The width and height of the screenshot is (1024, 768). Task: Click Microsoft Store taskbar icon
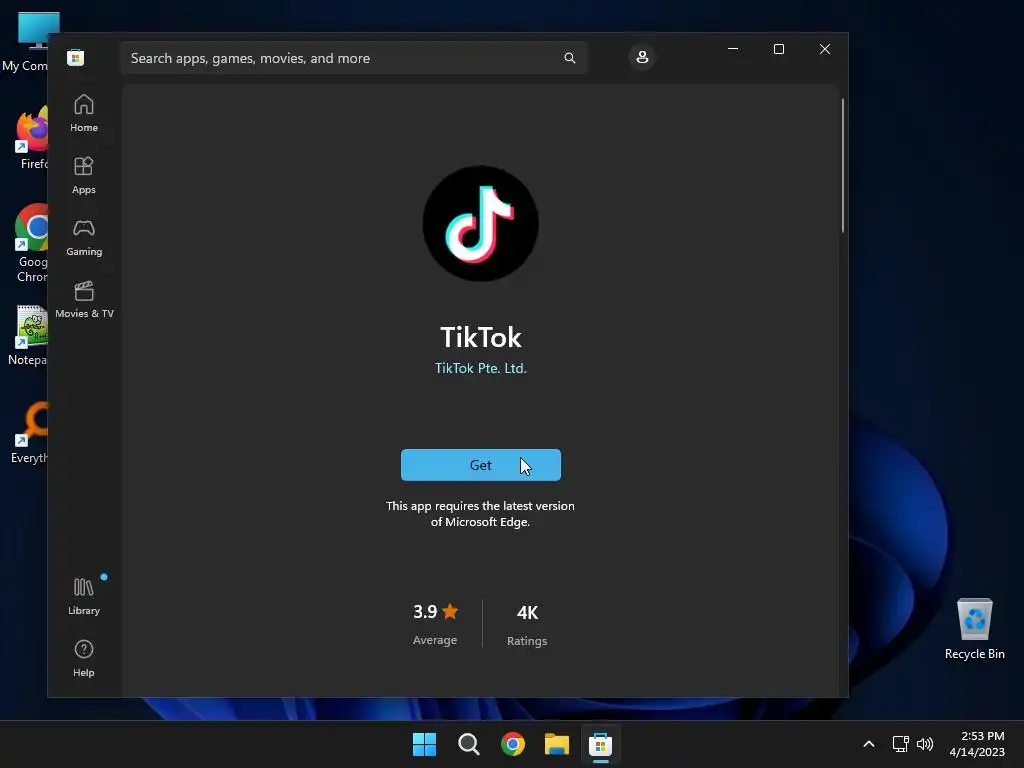[x=600, y=744]
